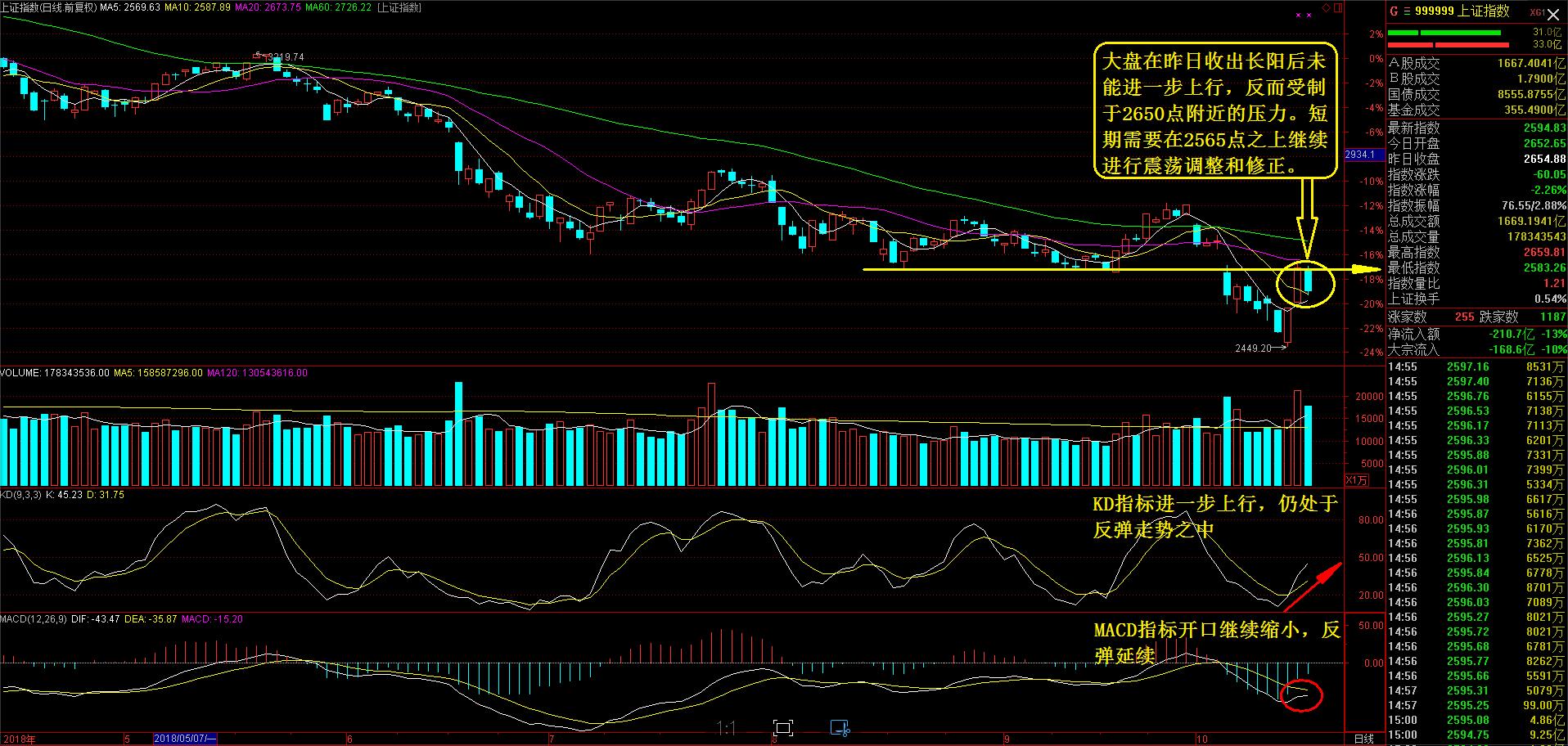This screenshot has width=1568, height=746.
Task: Click the green progress bar in quote panel
Action: (x=1444, y=33)
